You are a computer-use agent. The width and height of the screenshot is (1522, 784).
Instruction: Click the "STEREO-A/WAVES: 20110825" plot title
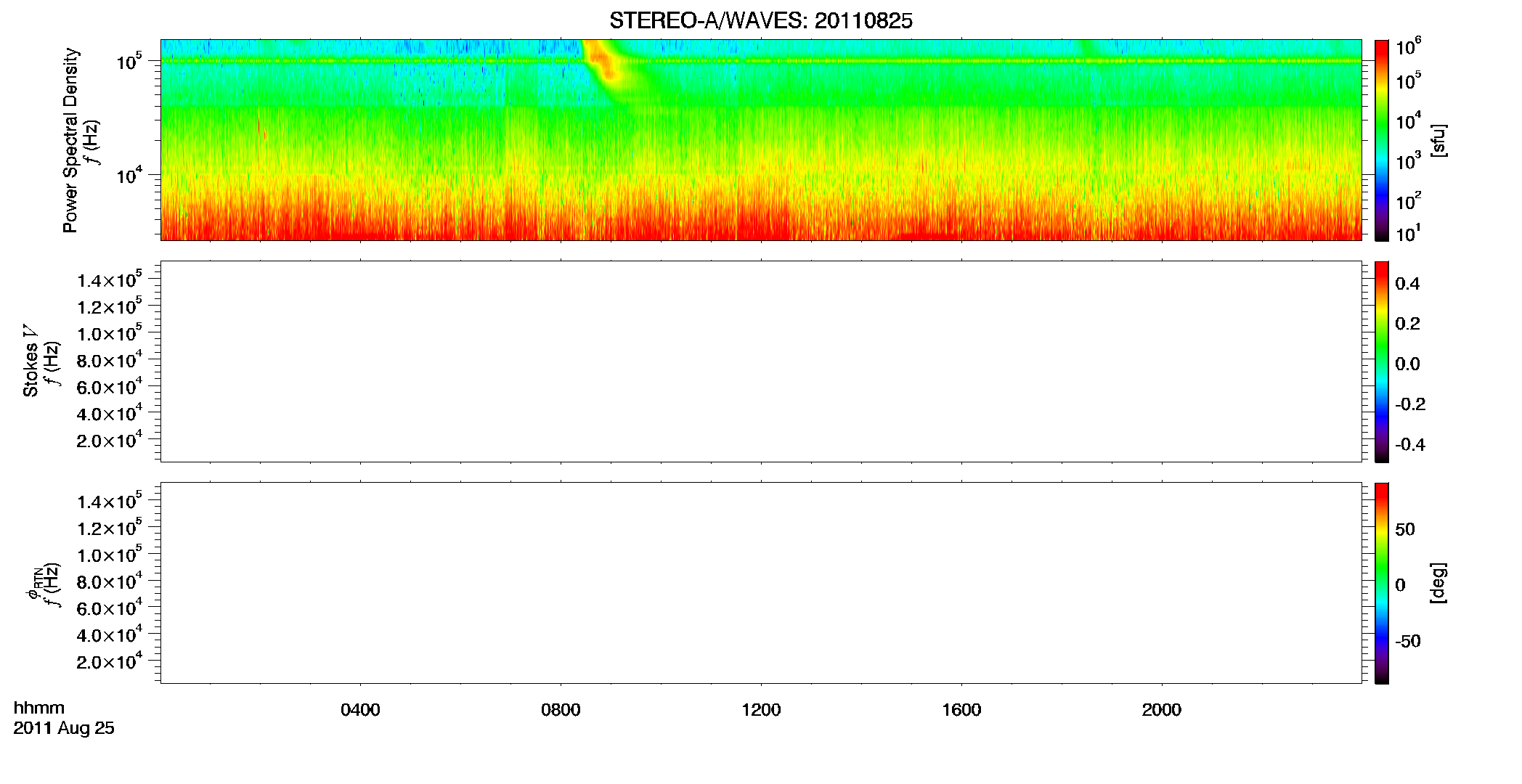pos(761,21)
